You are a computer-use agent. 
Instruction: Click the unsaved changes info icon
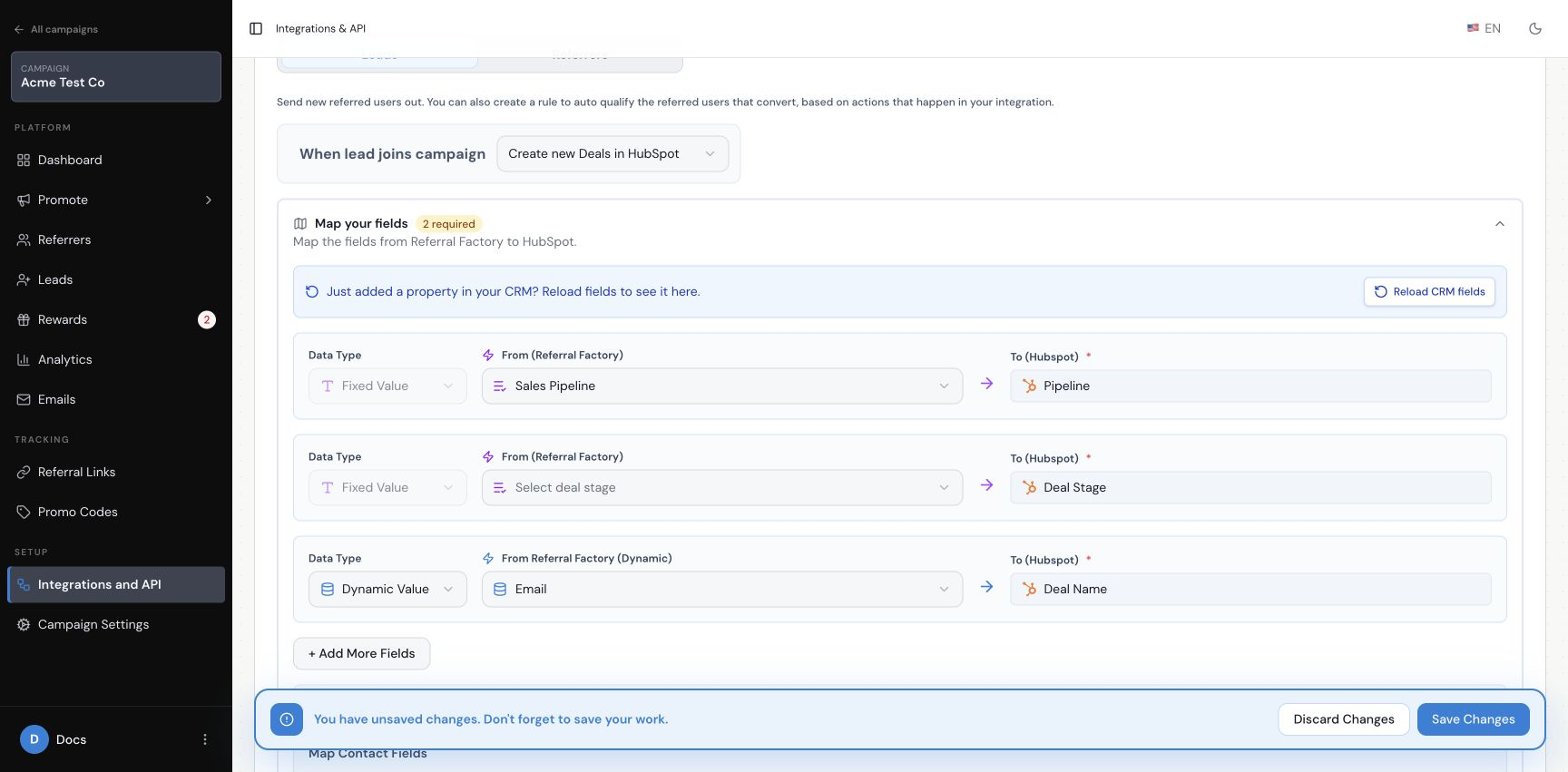[x=287, y=719]
